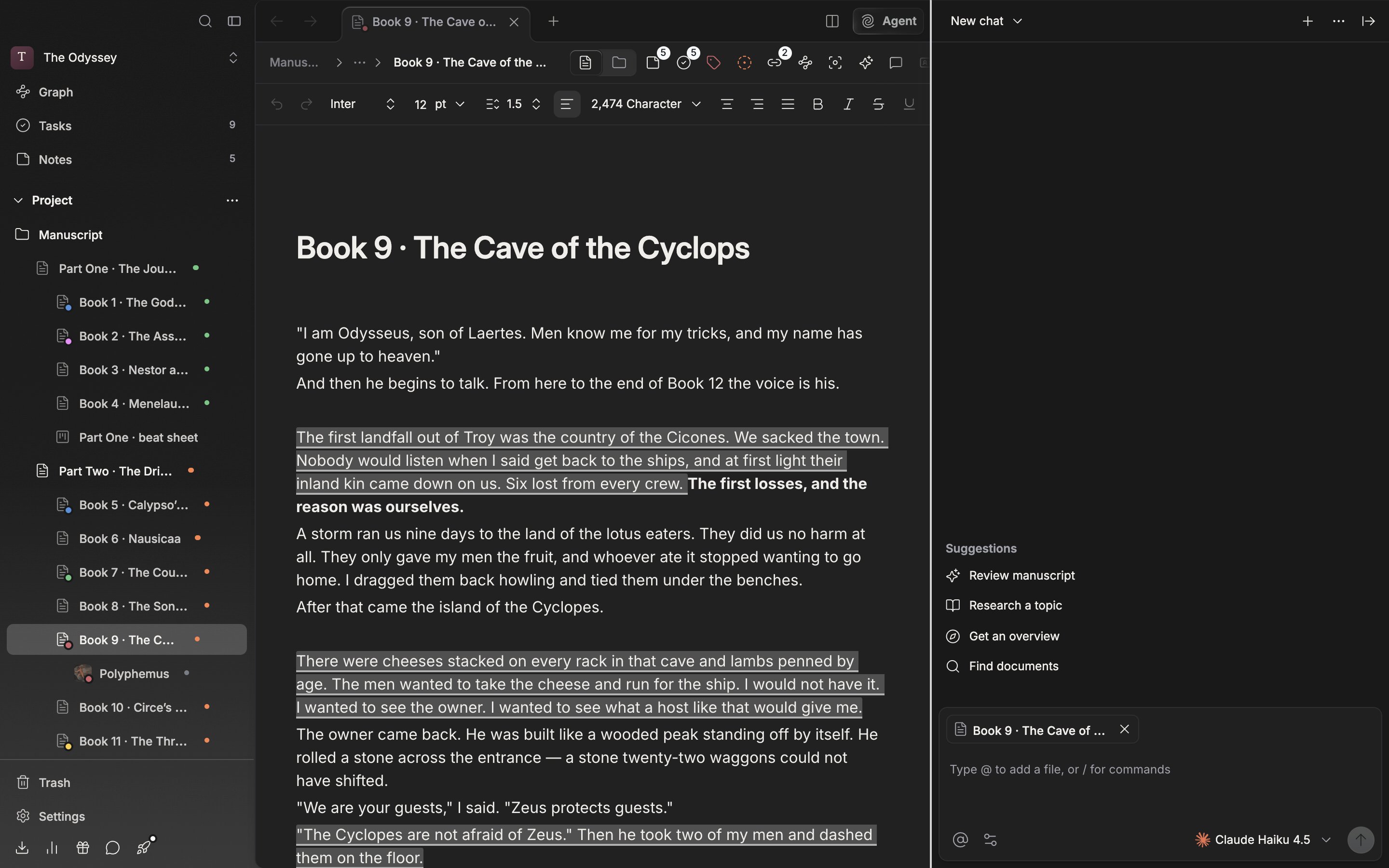The image size is (1389, 868).
Task: Open chat panel more options
Action: [x=1338, y=21]
